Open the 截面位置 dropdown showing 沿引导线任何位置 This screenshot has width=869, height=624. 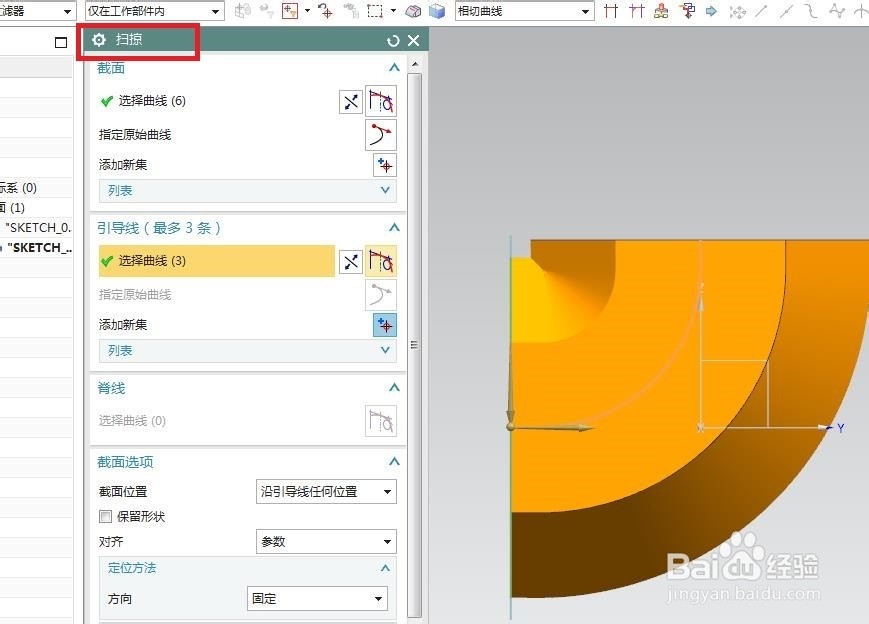[325, 491]
